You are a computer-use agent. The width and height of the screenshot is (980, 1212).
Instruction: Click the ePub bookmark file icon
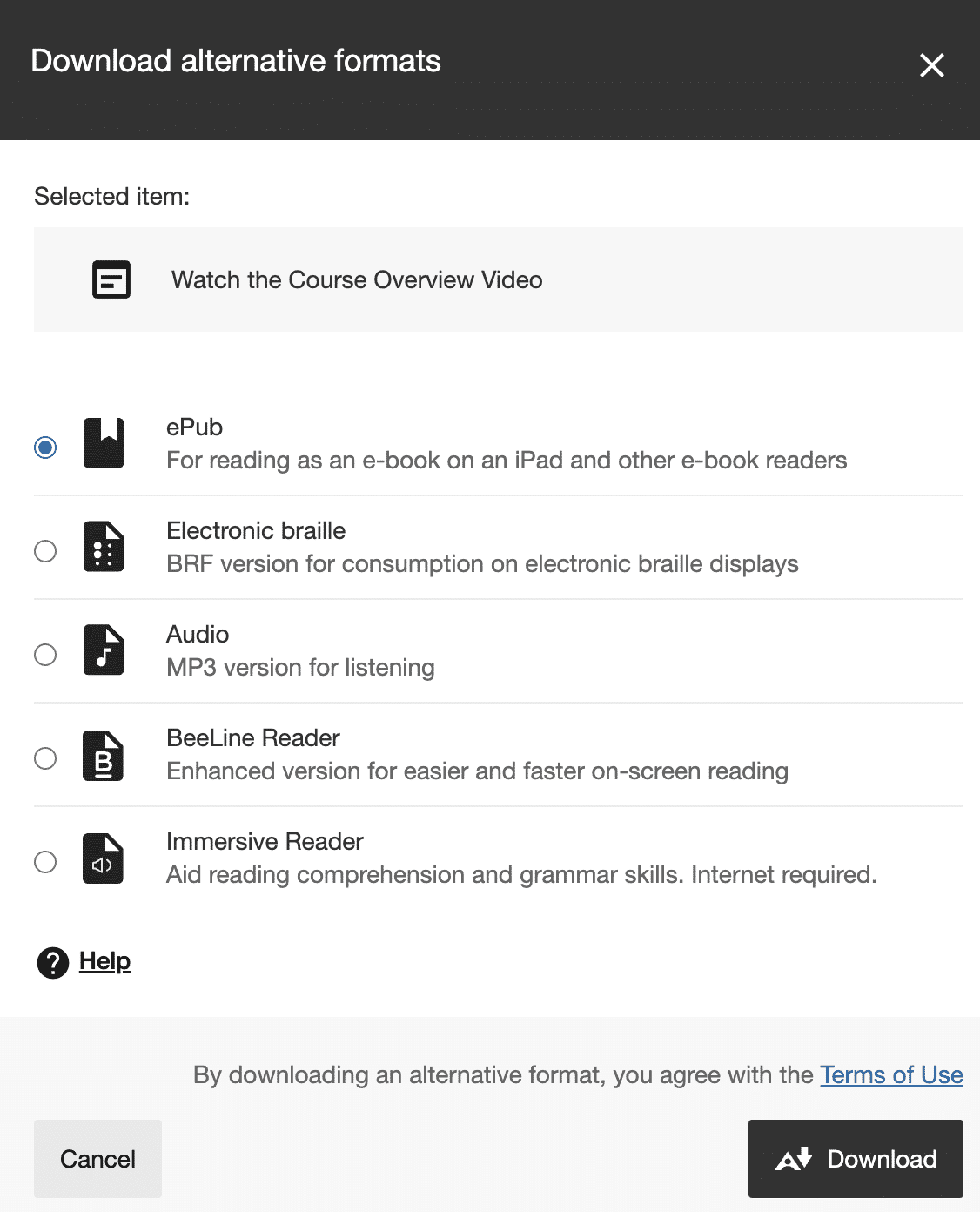pyautogui.click(x=104, y=443)
